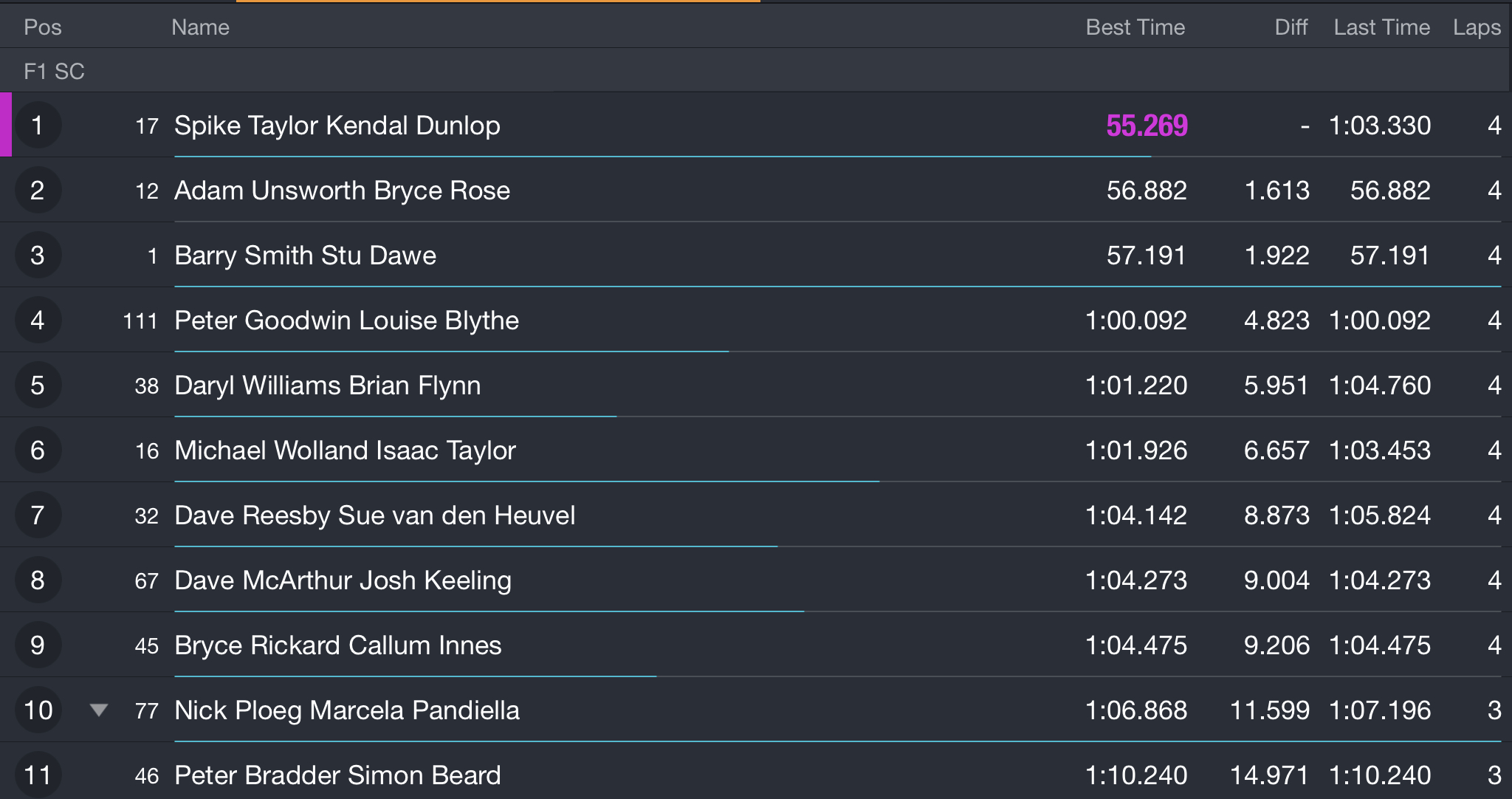Click the down arrow beside Nick Ploeg

coord(99,710)
